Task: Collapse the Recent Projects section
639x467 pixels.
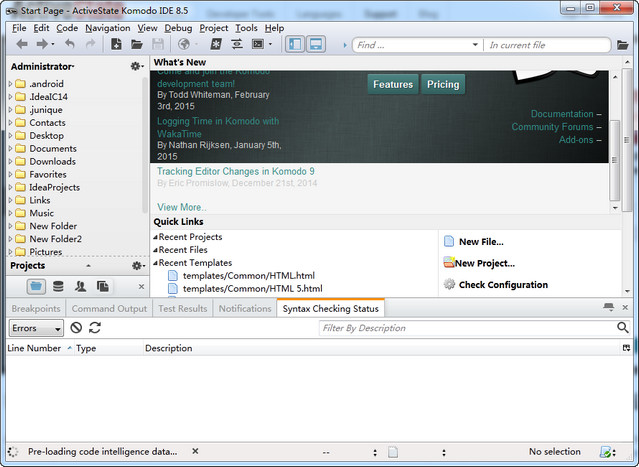Action: 155,237
